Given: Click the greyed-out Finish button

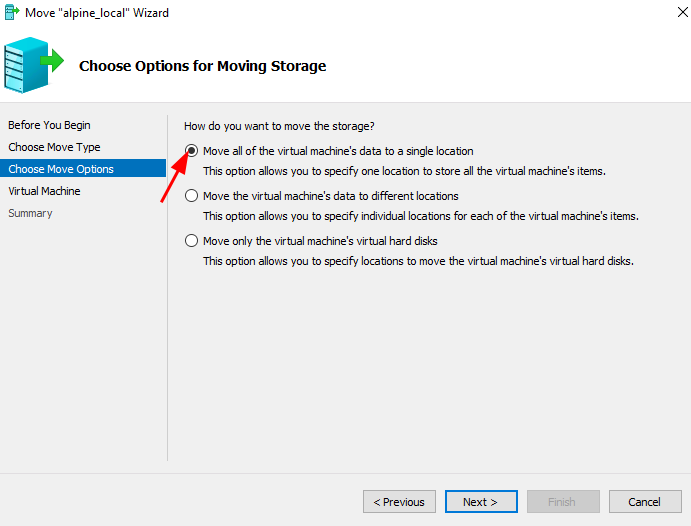Looking at the screenshot, I should coord(563,502).
